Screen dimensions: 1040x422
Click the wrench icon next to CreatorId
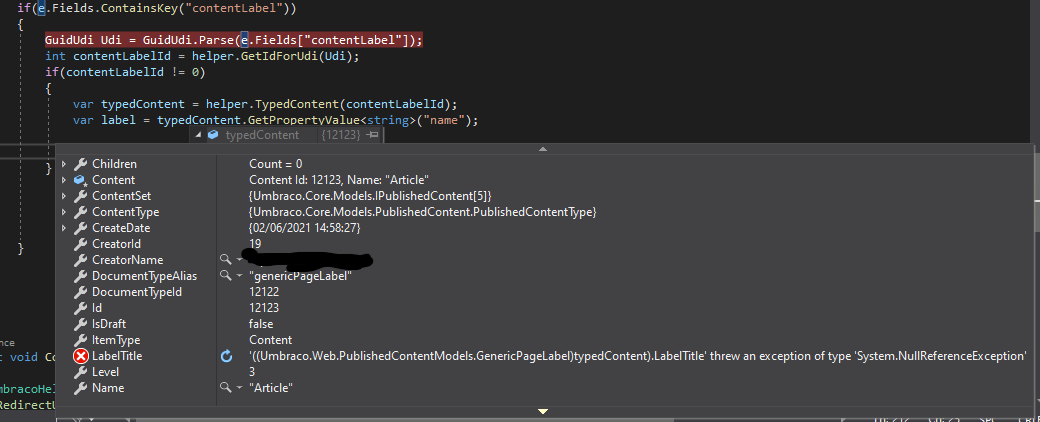coord(80,244)
